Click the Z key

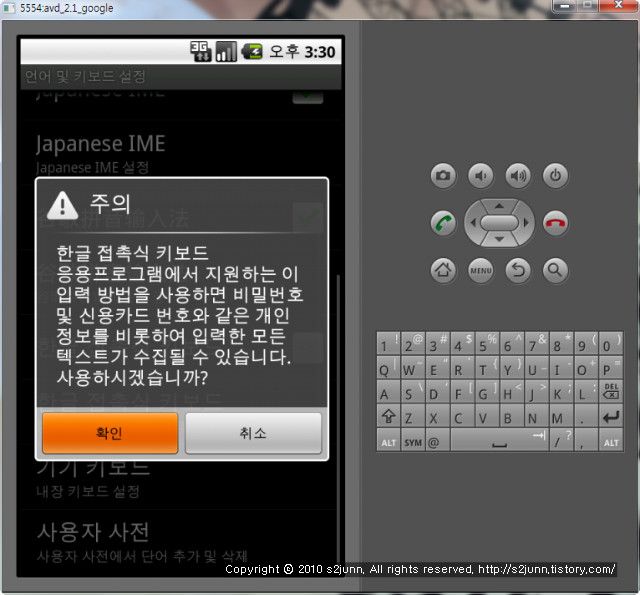(x=413, y=416)
